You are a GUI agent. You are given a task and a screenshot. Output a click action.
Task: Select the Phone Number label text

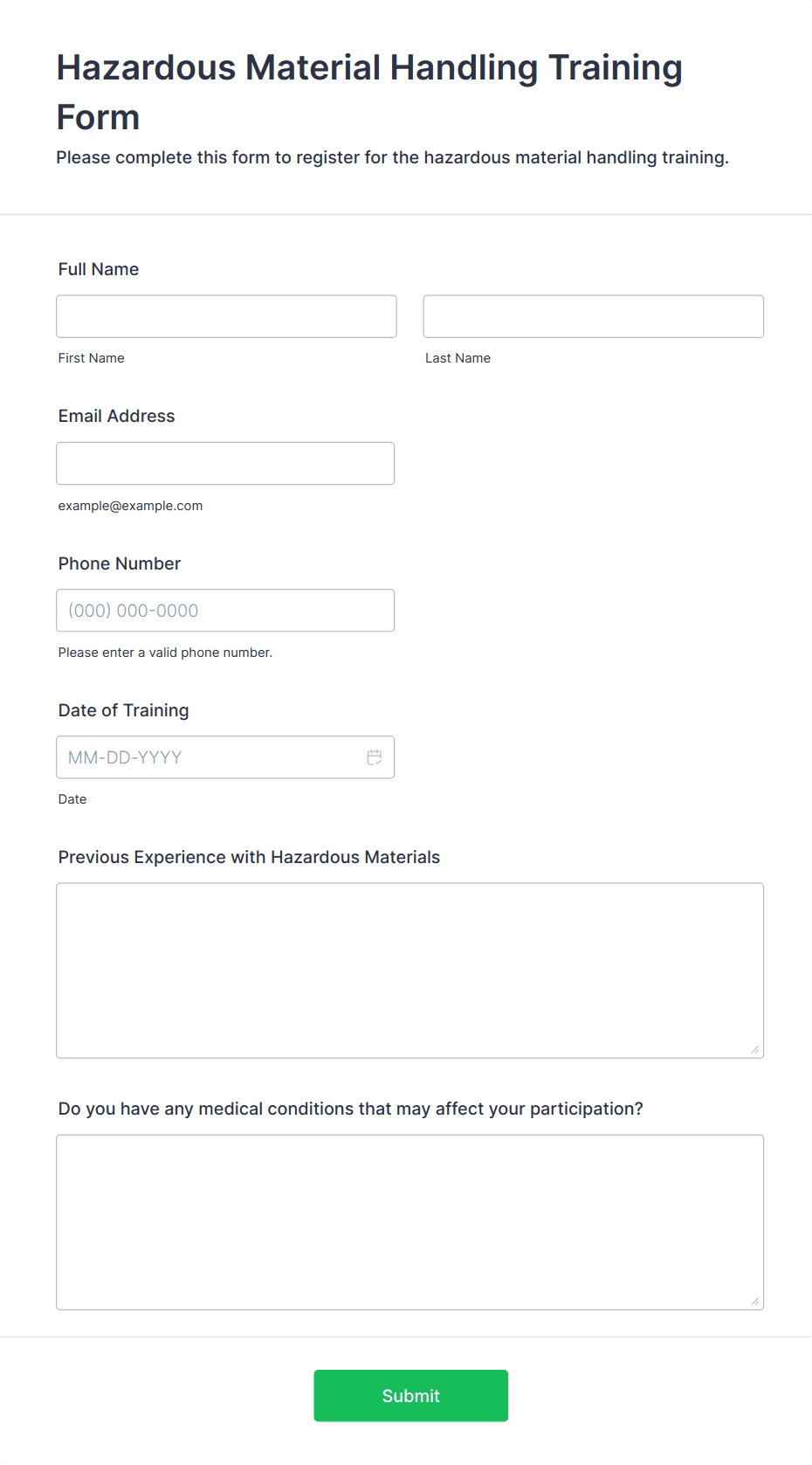[x=120, y=563]
